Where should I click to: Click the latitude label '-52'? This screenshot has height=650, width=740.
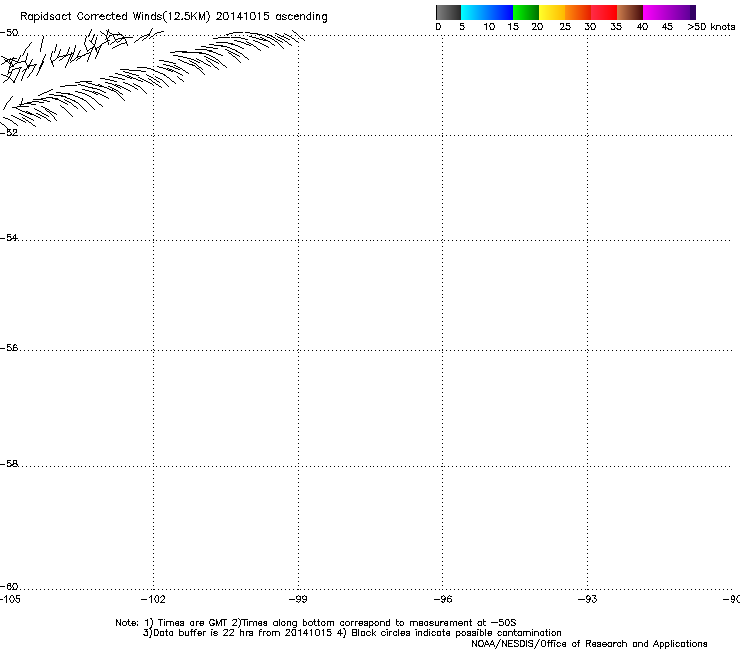coord(9,133)
